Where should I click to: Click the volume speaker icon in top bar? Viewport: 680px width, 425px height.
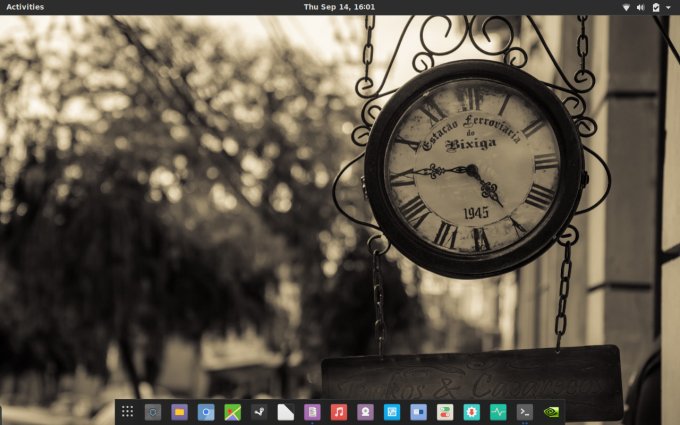pyautogui.click(x=640, y=7)
